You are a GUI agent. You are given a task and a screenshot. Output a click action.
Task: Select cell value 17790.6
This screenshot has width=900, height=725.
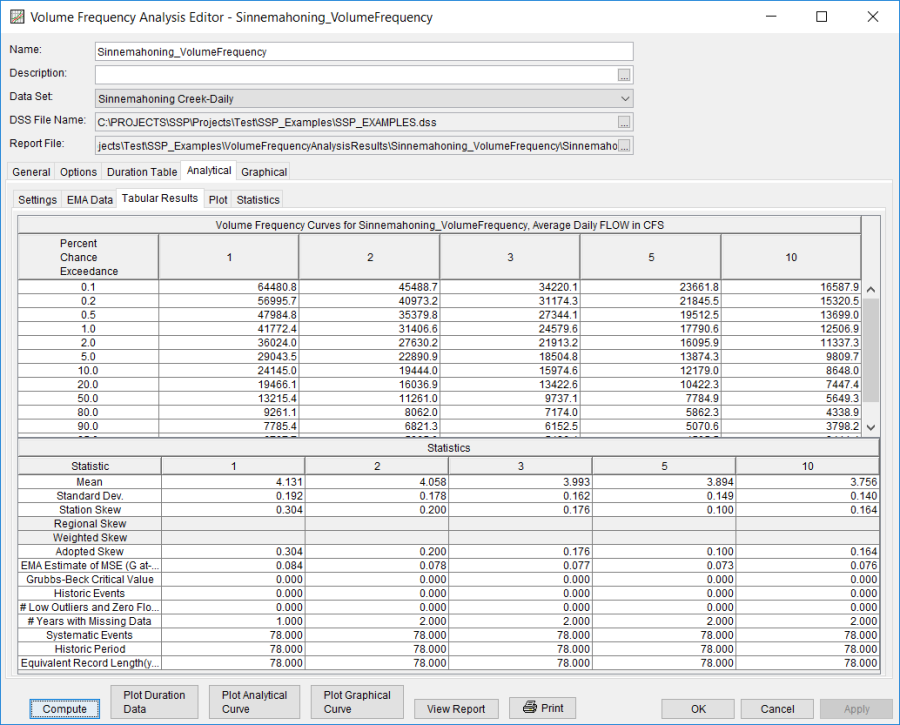(x=650, y=329)
